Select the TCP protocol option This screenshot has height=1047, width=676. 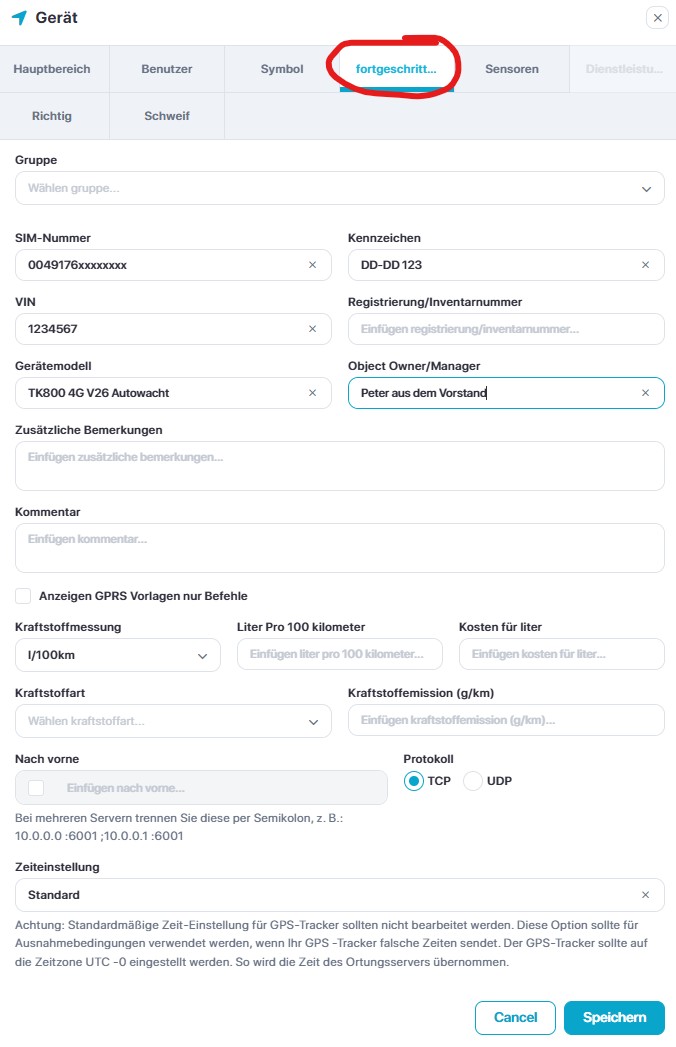(x=414, y=781)
